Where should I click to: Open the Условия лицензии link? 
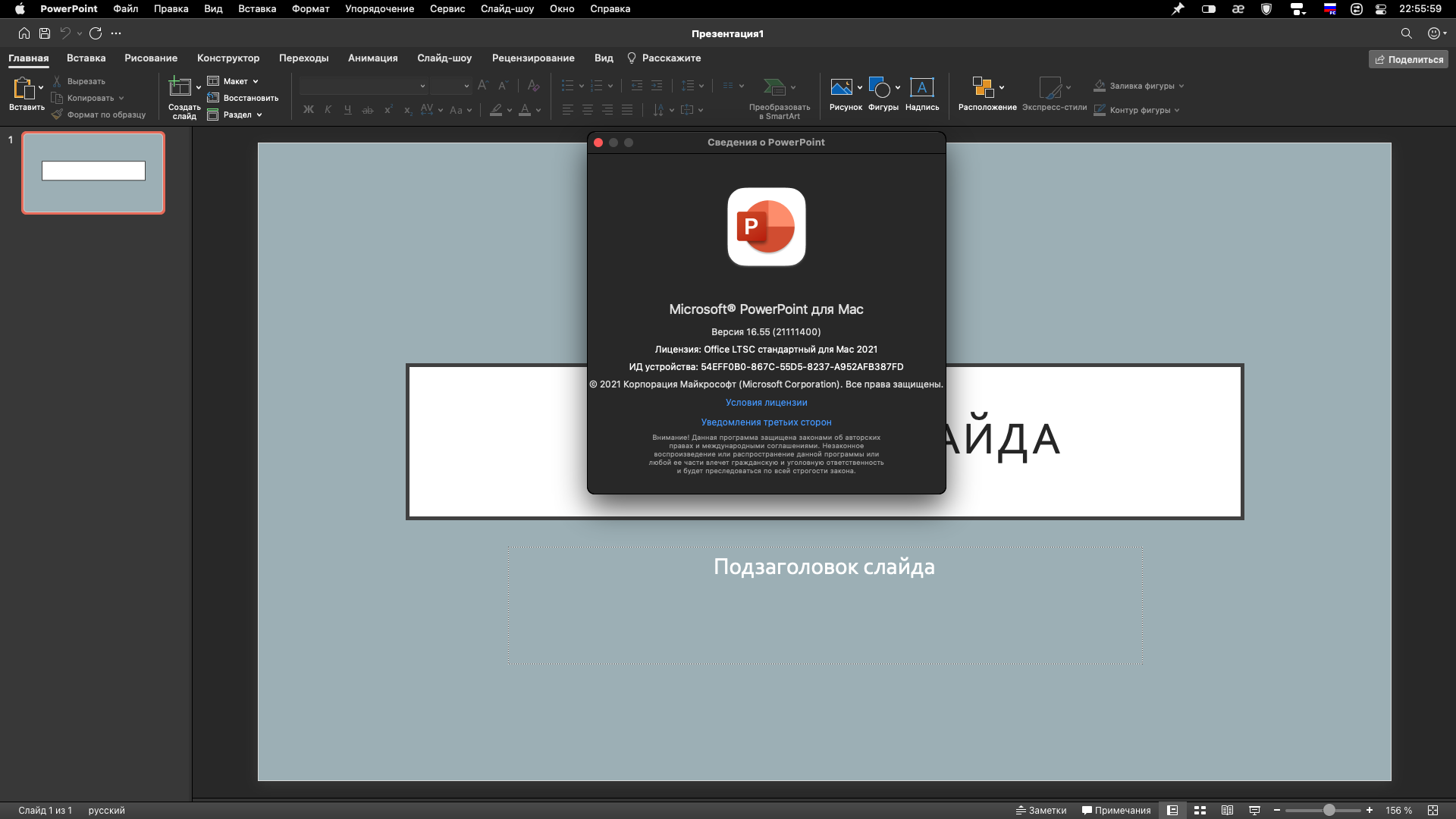(766, 403)
